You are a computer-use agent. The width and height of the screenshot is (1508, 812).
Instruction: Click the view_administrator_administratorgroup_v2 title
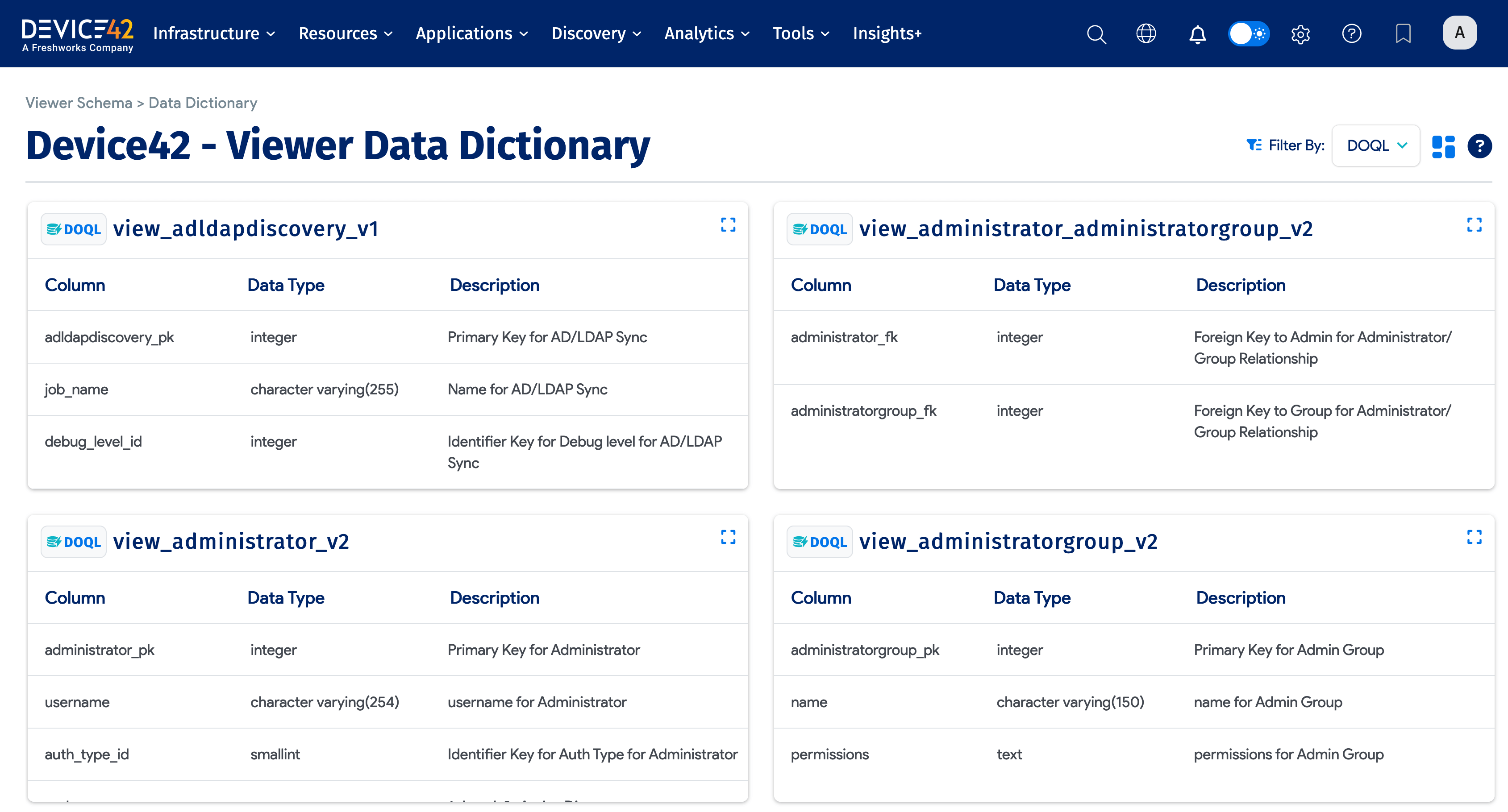[1085, 229]
